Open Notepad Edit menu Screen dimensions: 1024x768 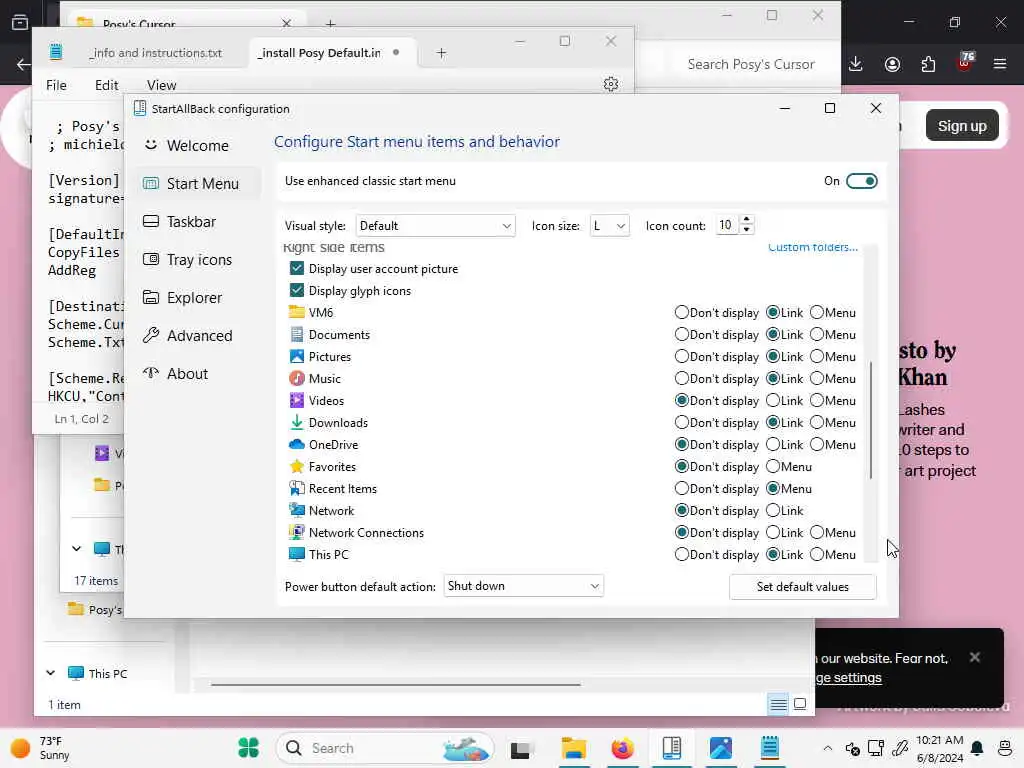(106, 85)
